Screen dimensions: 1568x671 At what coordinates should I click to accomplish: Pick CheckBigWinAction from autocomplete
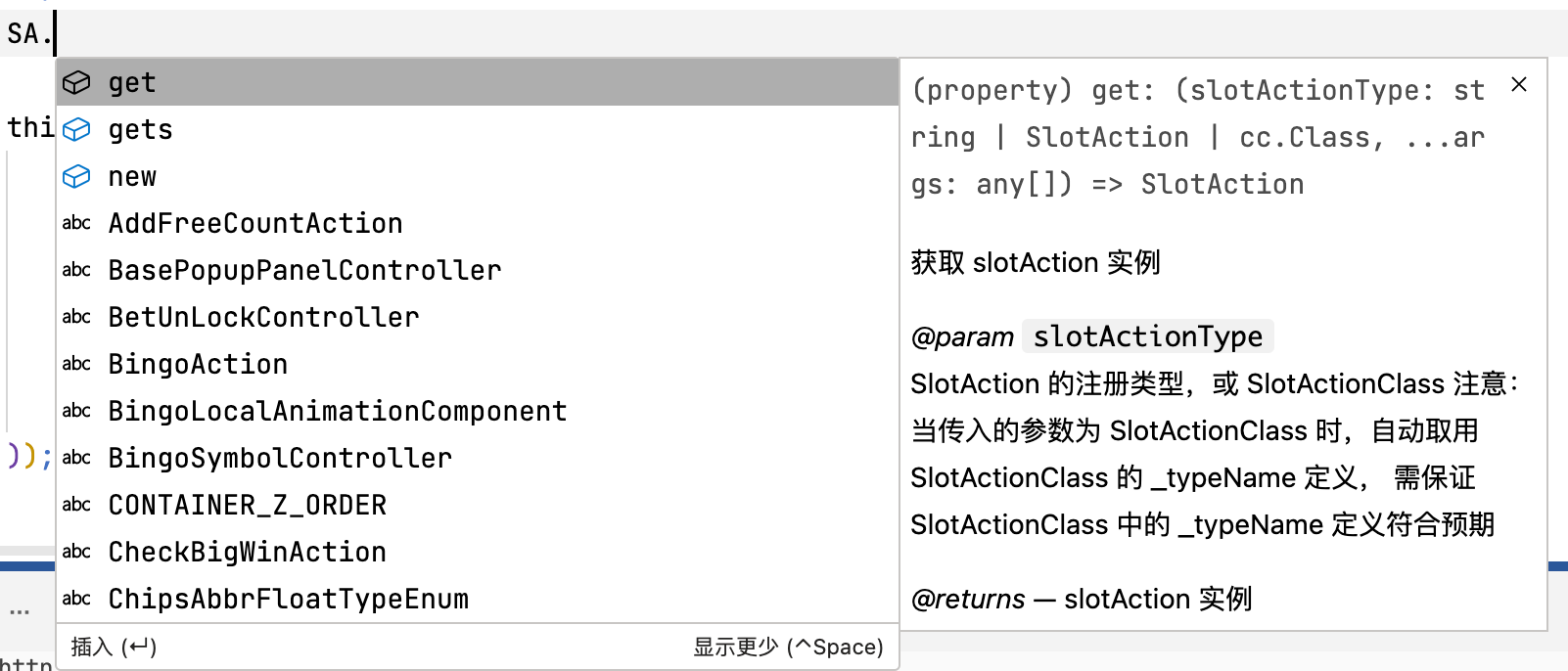(248, 553)
